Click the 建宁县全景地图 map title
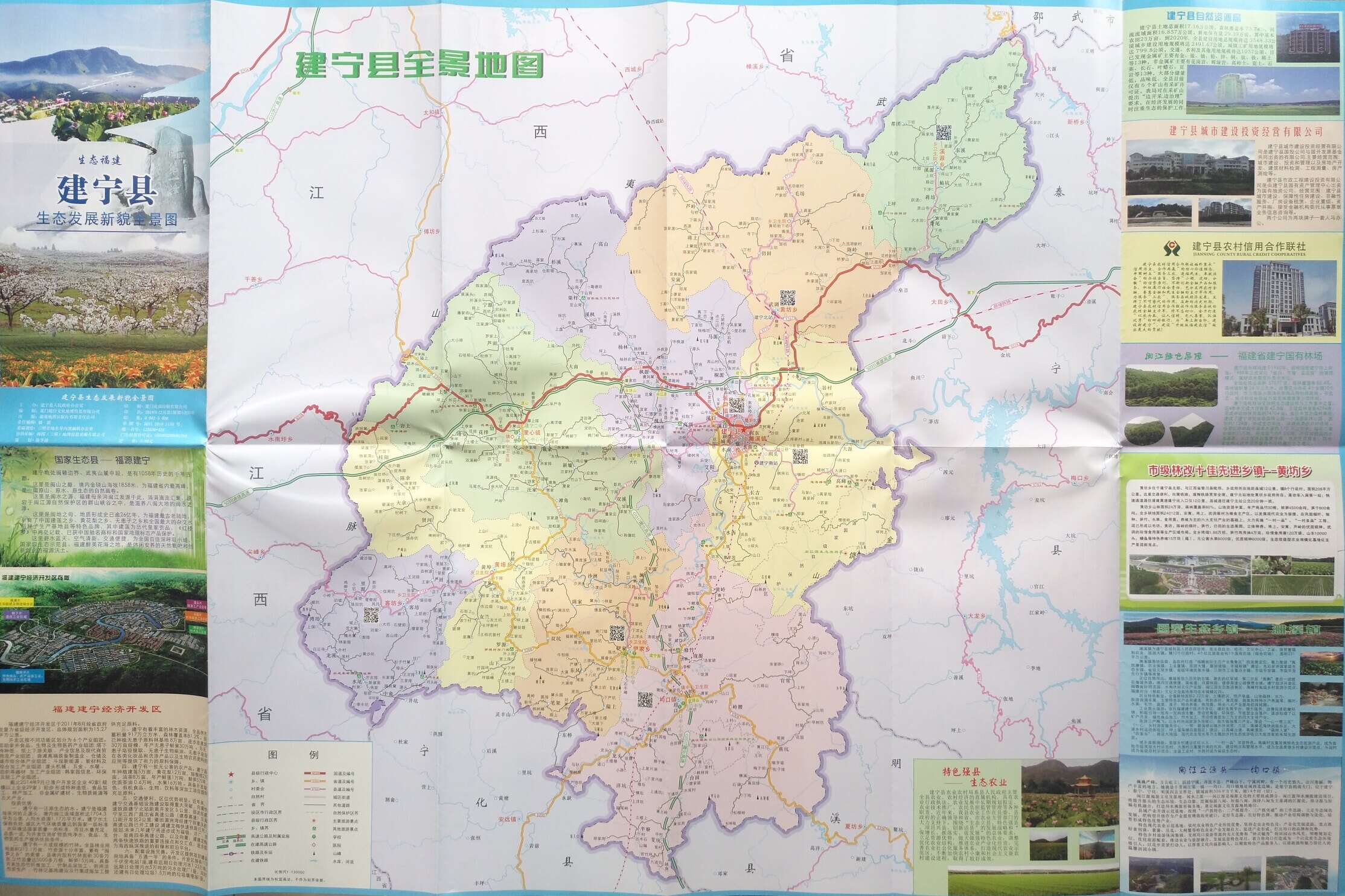The image size is (1345, 896). pos(419,64)
